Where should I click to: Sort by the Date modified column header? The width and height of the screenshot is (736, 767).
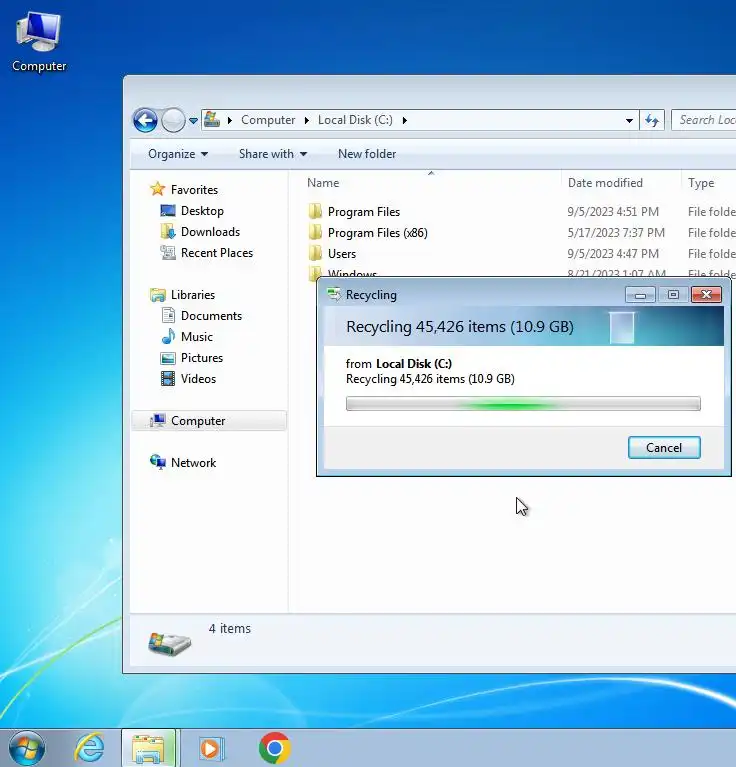tap(605, 183)
